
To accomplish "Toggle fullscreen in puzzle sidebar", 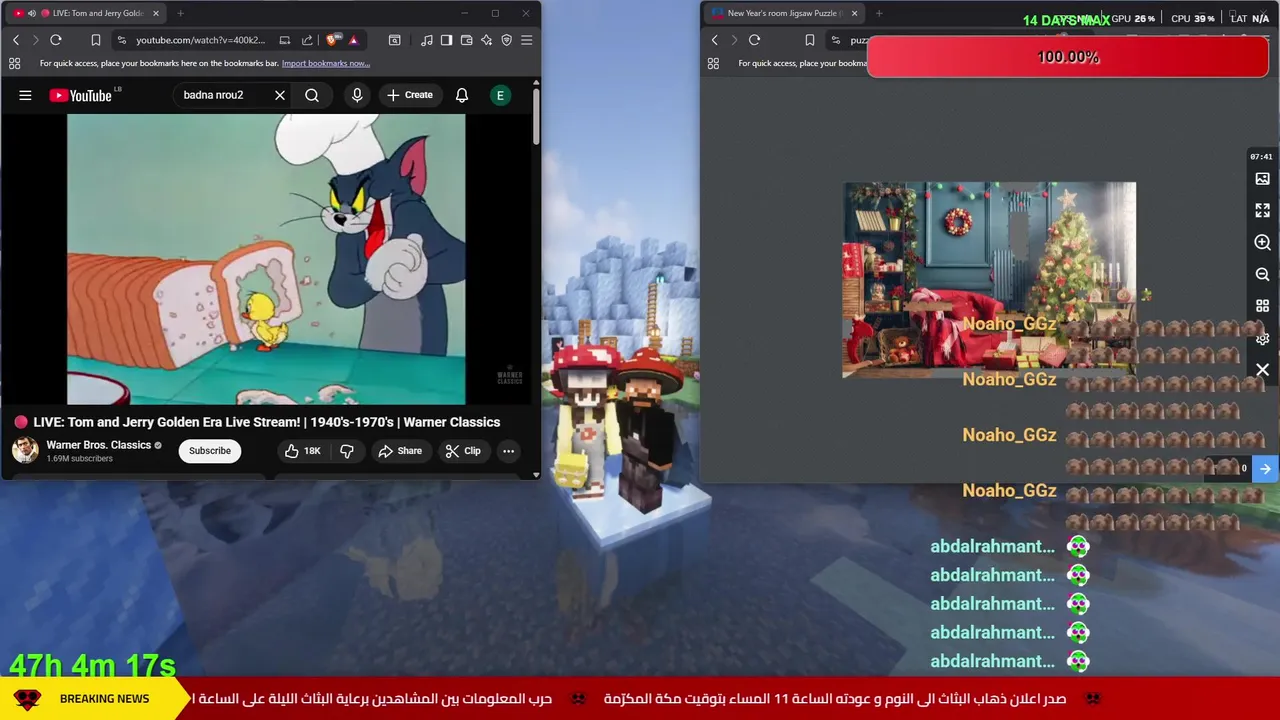I will coord(1262,211).
